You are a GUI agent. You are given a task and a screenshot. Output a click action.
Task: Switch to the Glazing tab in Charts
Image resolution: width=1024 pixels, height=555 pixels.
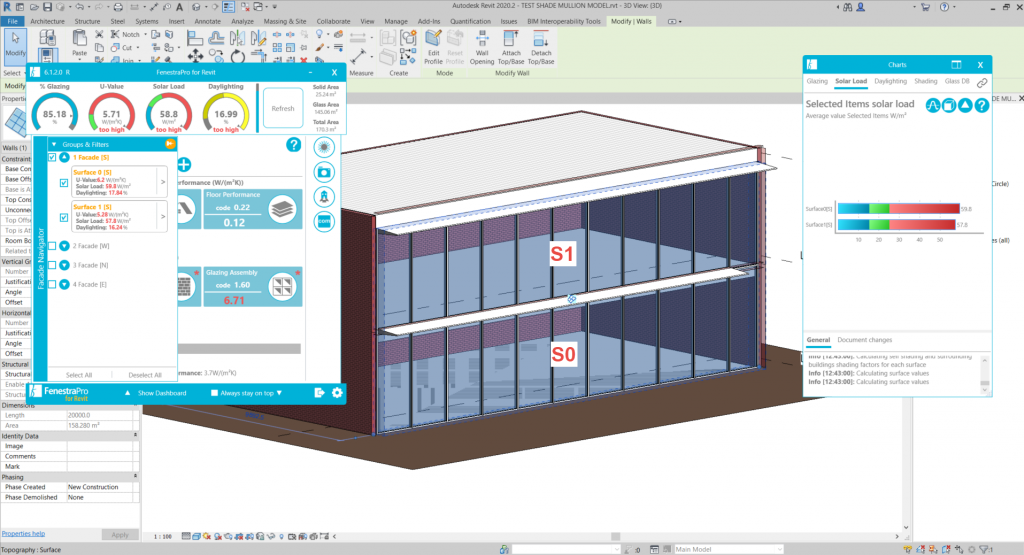(x=817, y=81)
